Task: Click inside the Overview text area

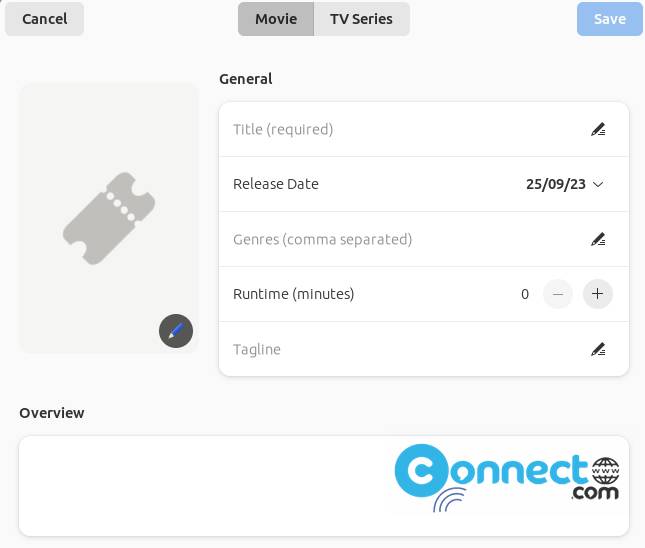Action: (324, 486)
